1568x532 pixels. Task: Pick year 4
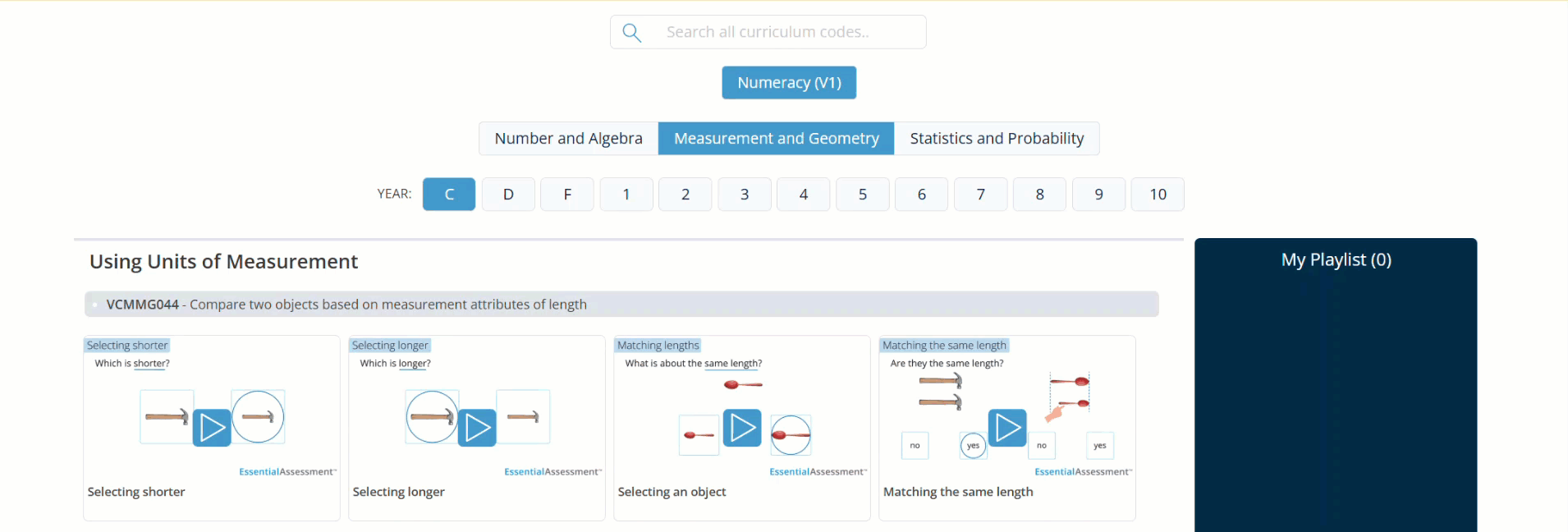[804, 195]
